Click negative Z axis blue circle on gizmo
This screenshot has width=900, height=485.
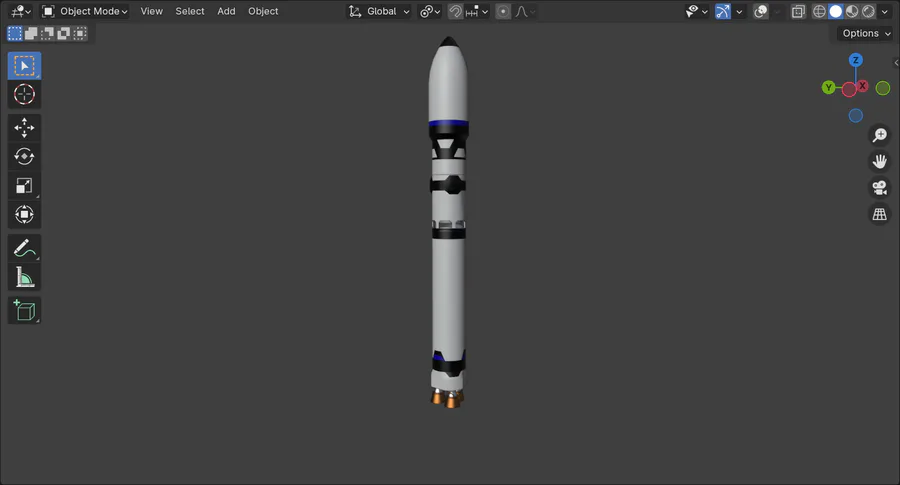coord(856,115)
